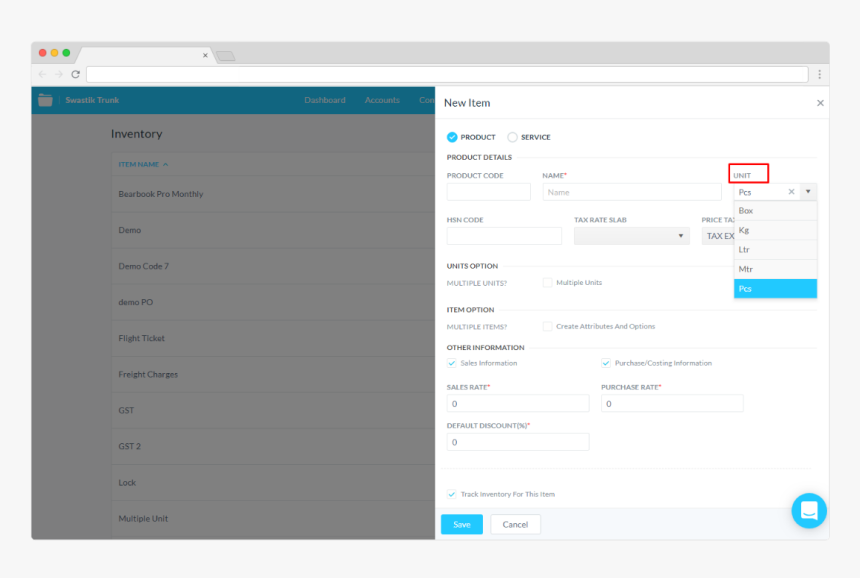Image resolution: width=860 pixels, height=578 pixels.
Task: Select the Demo inventory row
Action: click(x=273, y=230)
